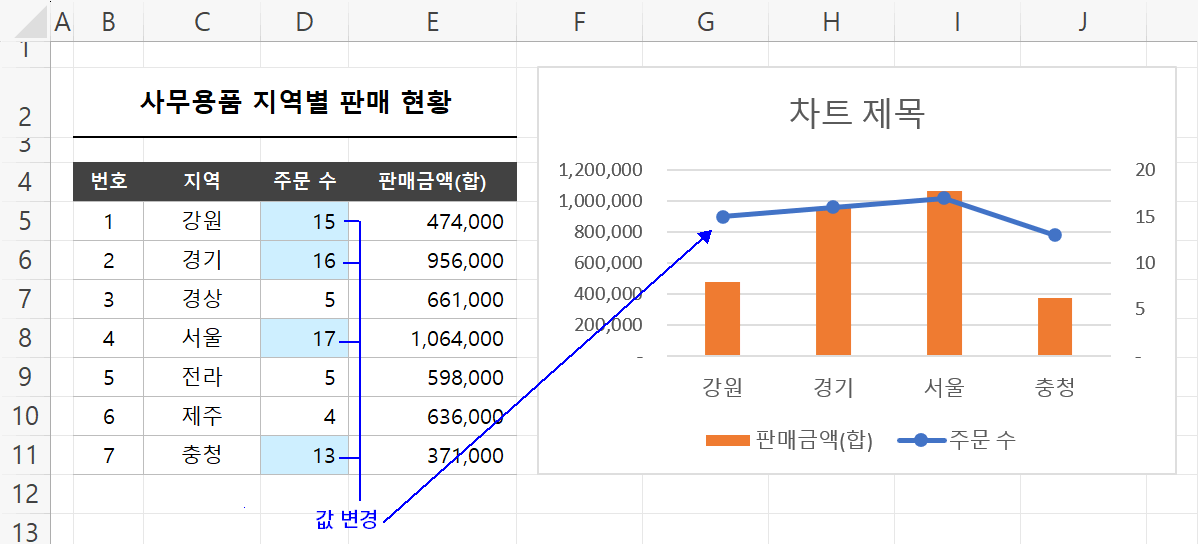
Task: Select the table cell containing '충청'
Action: (202, 455)
